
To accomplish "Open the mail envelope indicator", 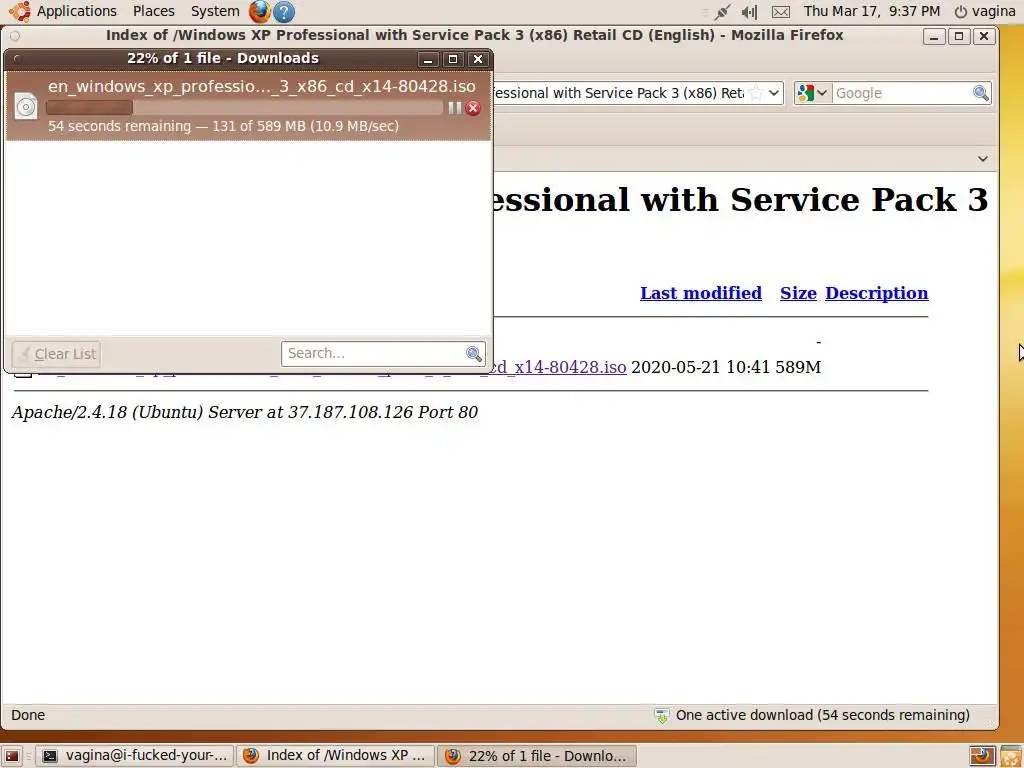I will [x=780, y=12].
